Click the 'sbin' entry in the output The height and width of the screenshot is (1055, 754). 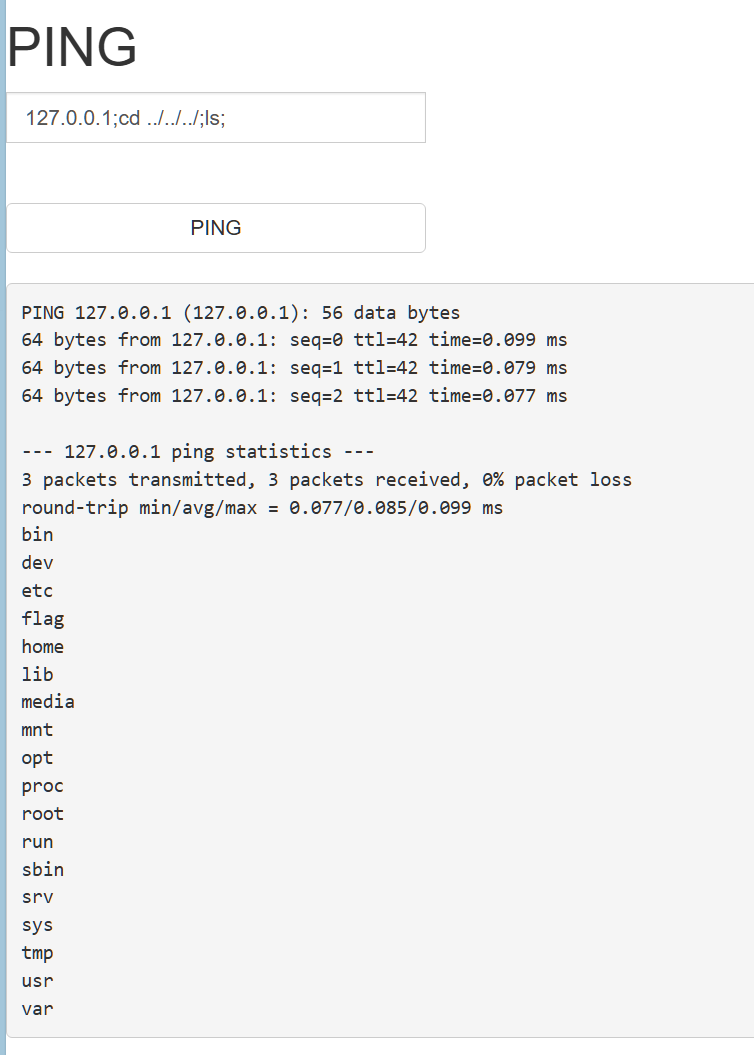(42, 870)
